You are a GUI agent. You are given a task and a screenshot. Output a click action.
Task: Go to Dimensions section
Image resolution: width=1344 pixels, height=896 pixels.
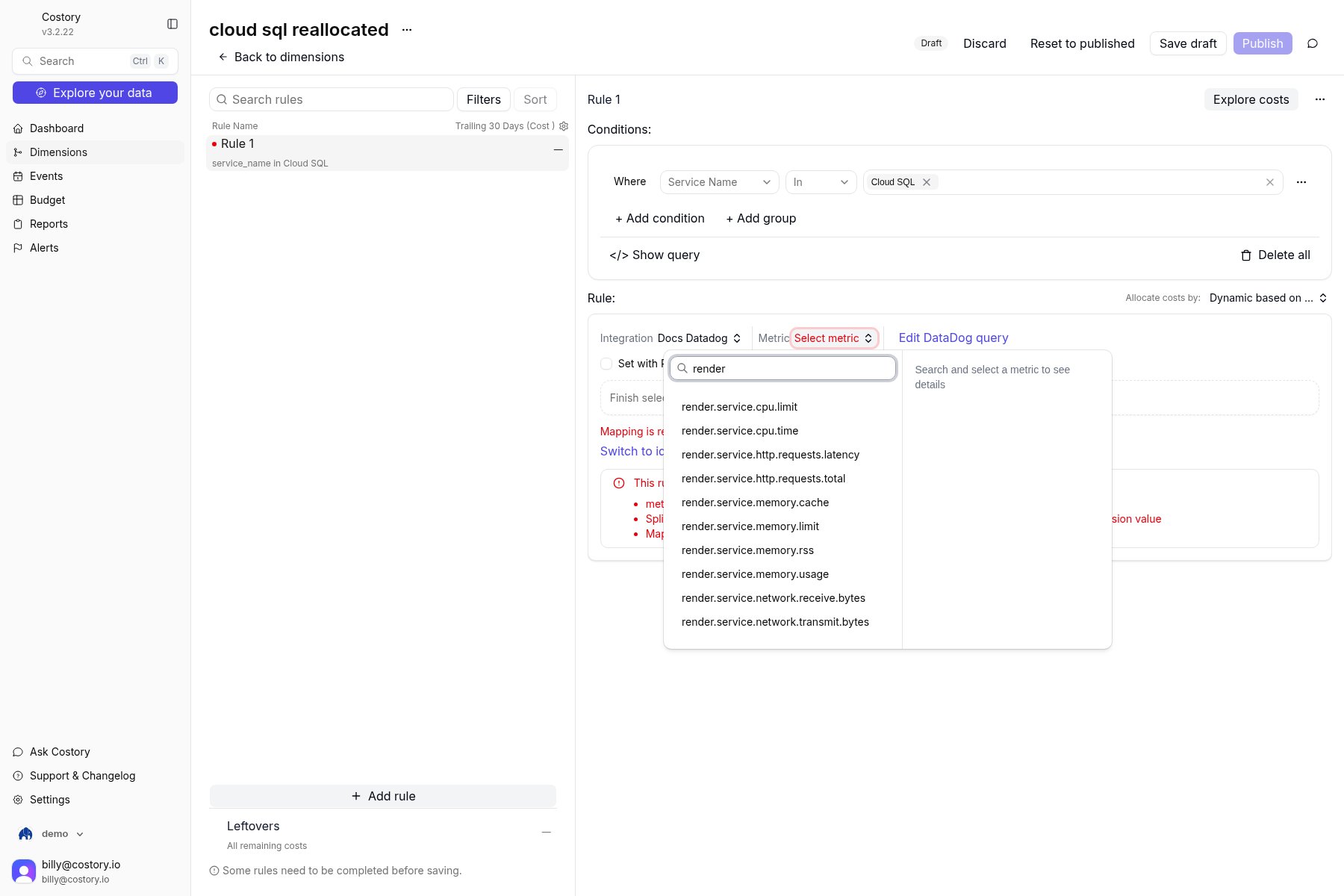point(96,152)
